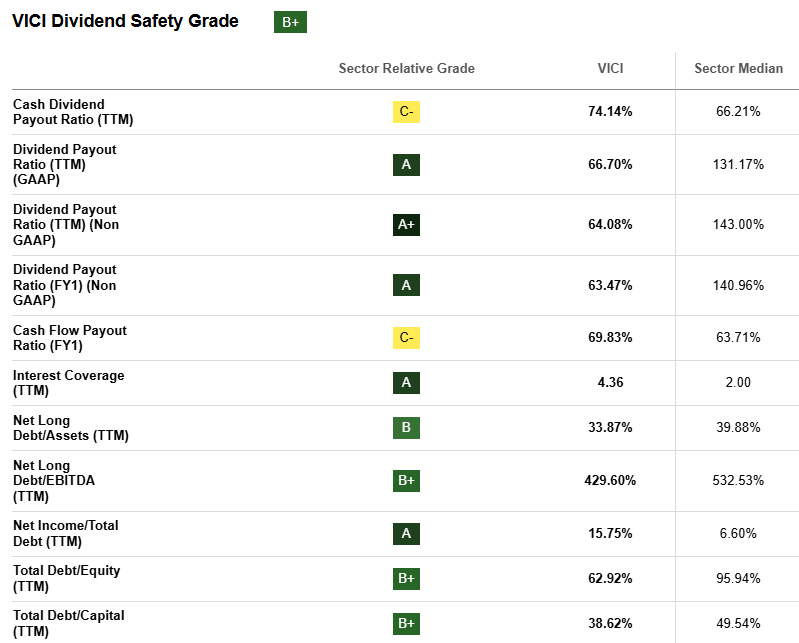Click the A grade badge for Net Income/Total Debt
Viewport: 799px width, 643px height.
pyautogui.click(x=406, y=533)
